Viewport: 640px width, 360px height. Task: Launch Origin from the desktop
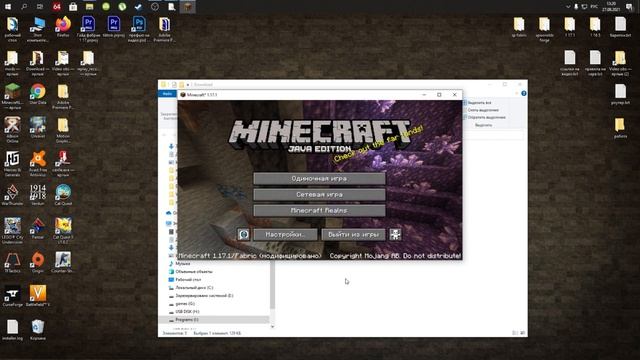38,262
